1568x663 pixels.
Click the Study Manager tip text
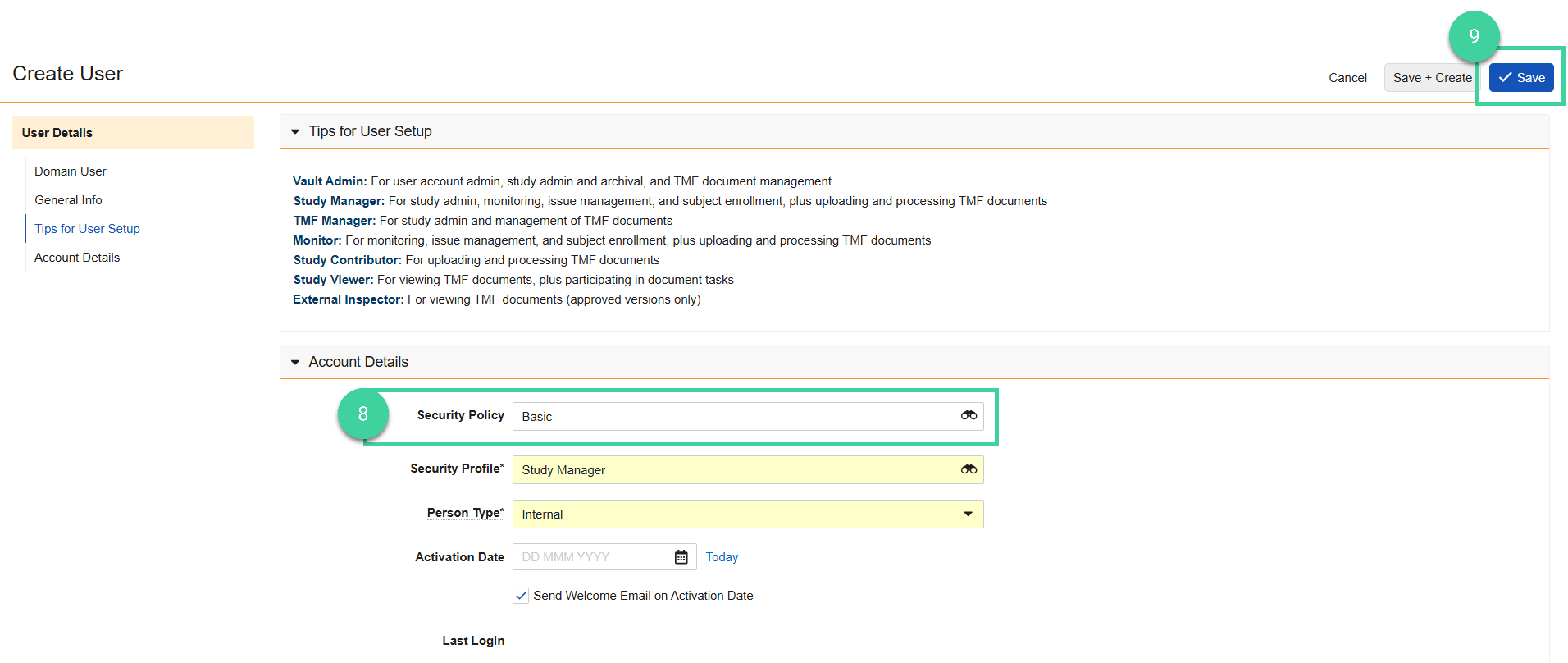(670, 201)
